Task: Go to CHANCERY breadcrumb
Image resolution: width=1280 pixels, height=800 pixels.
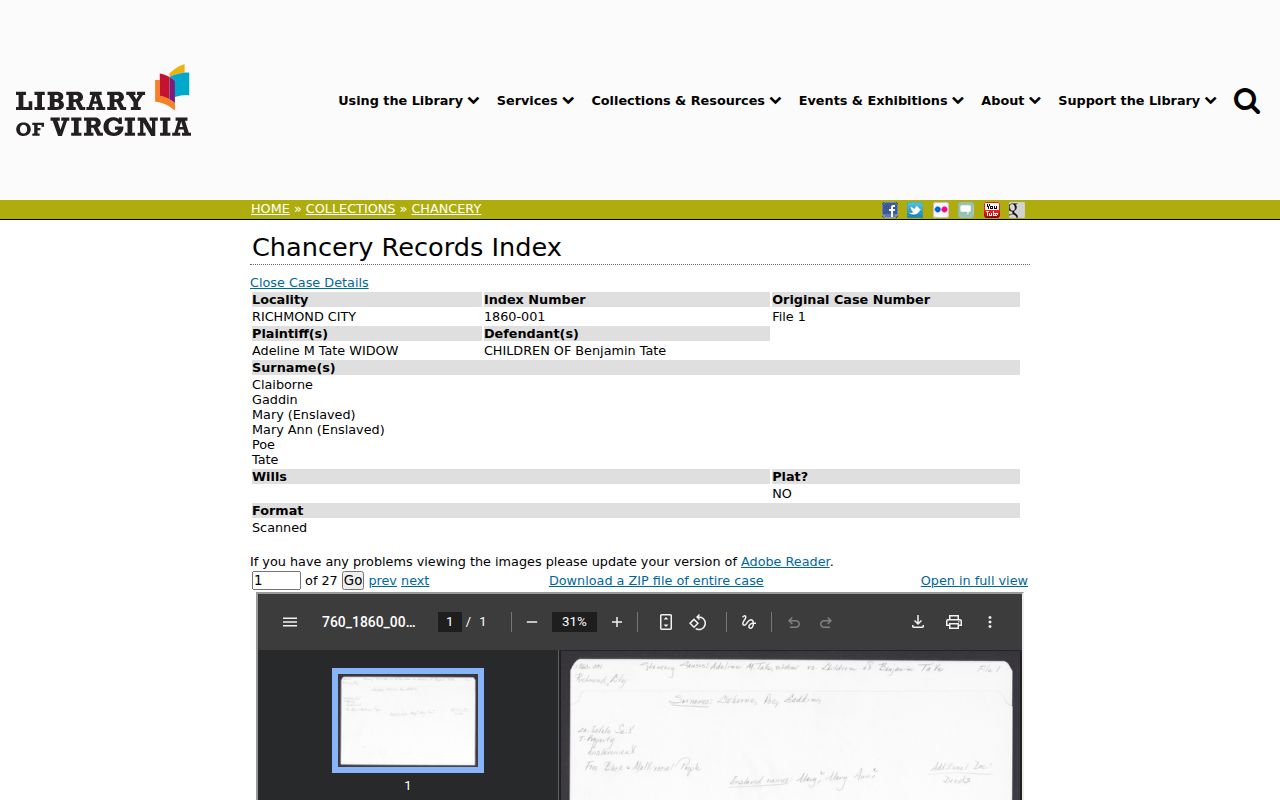Action: click(446, 209)
